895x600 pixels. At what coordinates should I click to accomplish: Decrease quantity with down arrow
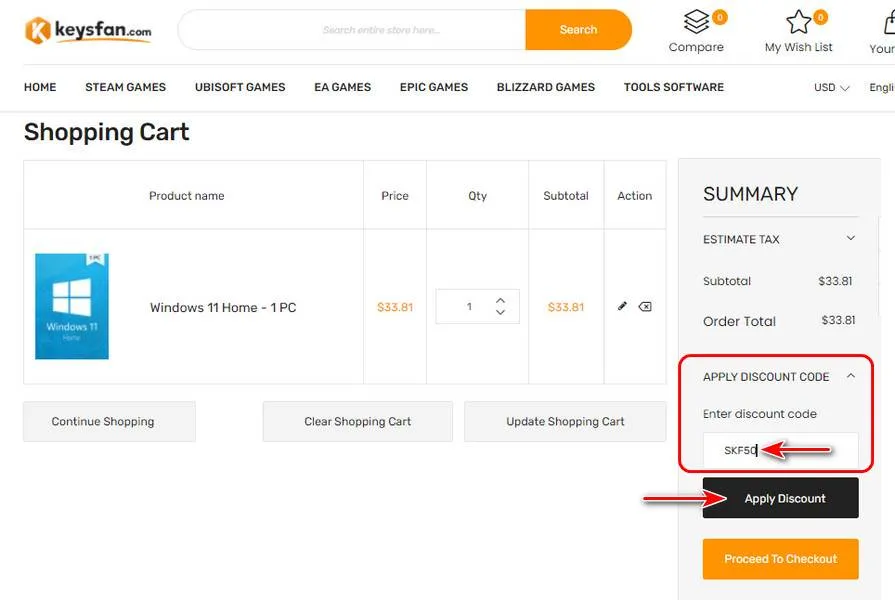click(x=500, y=313)
